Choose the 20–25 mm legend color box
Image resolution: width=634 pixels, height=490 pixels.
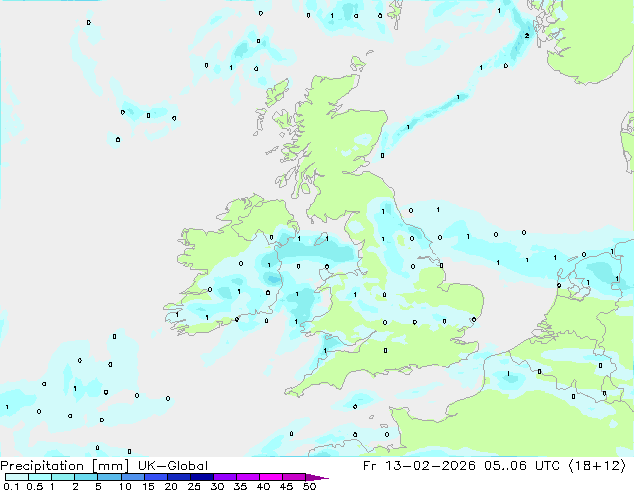(x=178, y=477)
